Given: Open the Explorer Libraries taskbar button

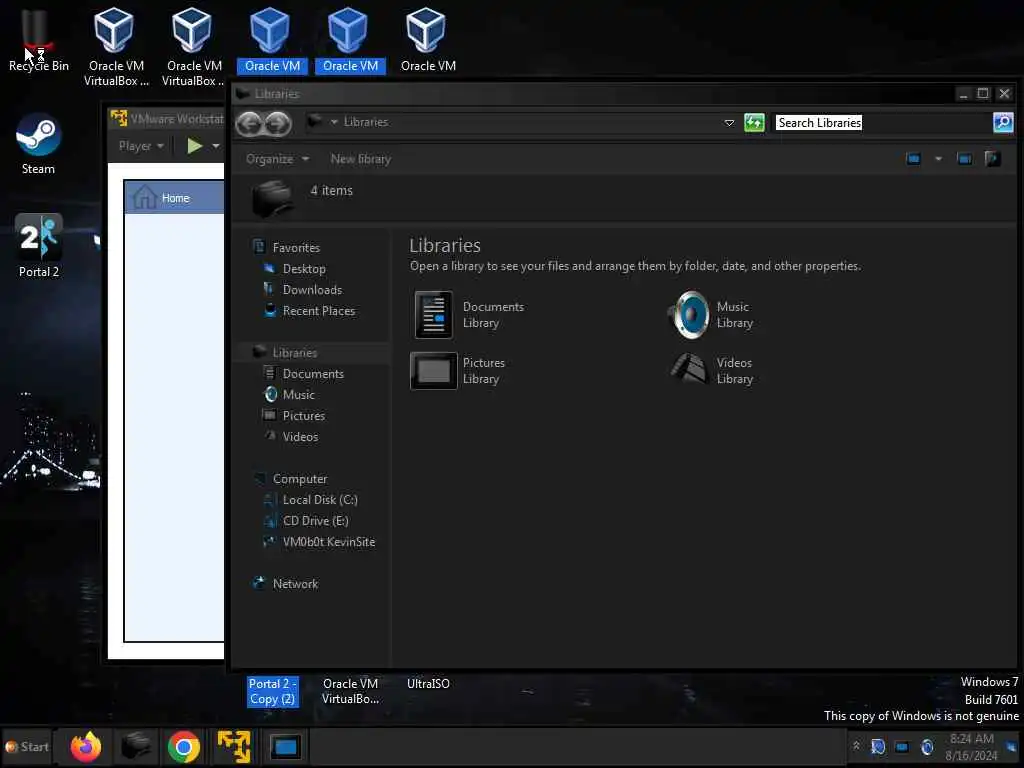Looking at the screenshot, I should (136, 746).
